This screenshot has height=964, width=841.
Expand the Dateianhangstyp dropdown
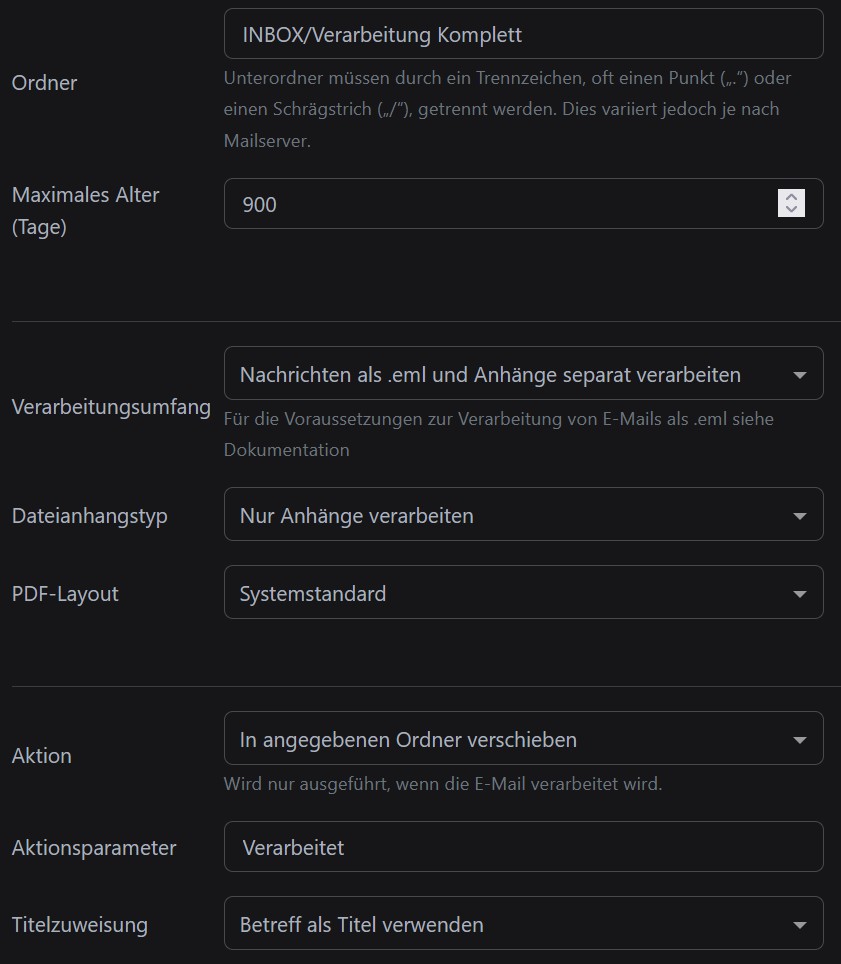point(523,515)
